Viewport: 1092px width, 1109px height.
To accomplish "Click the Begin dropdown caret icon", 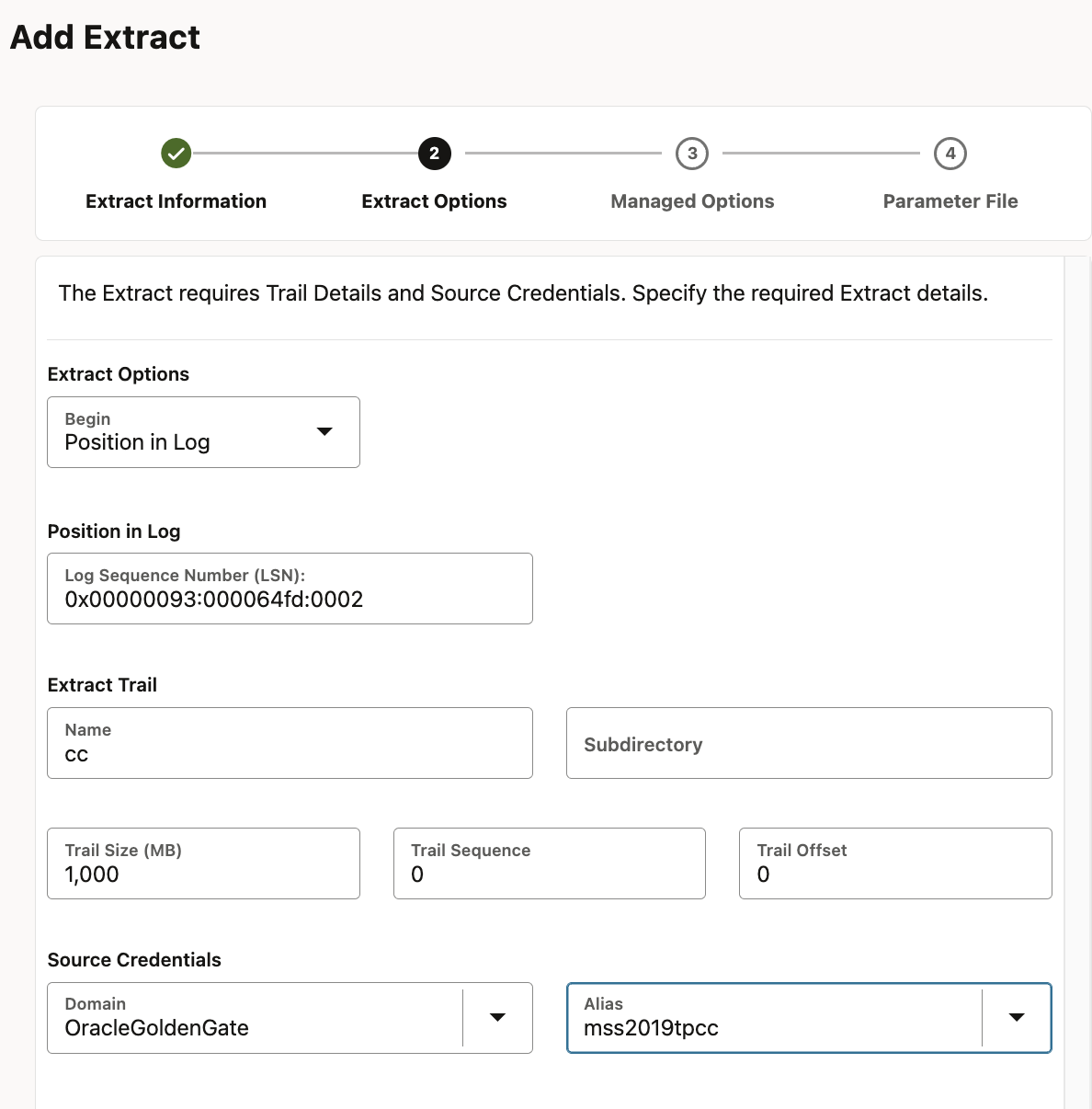I will tap(324, 430).
